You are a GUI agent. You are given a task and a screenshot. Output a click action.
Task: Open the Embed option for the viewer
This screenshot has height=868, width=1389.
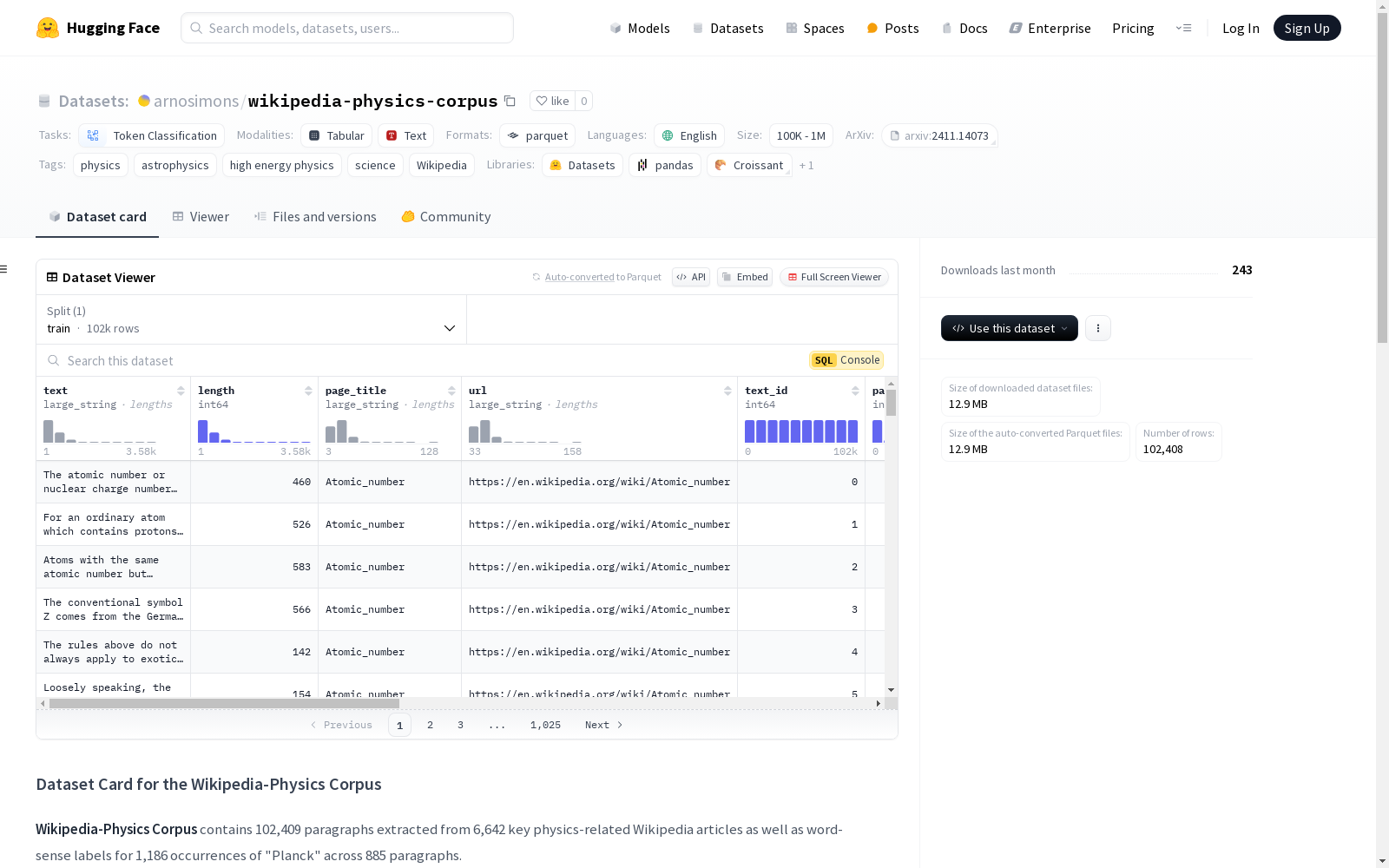[x=745, y=277]
